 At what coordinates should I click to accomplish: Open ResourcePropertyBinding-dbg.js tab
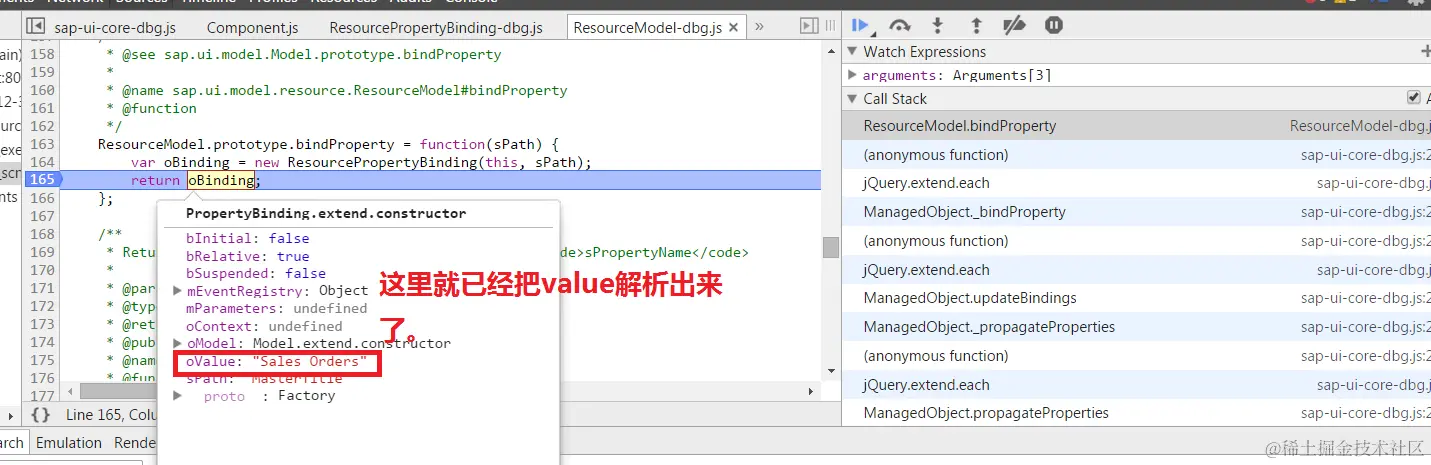pyautogui.click(x=436, y=28)
